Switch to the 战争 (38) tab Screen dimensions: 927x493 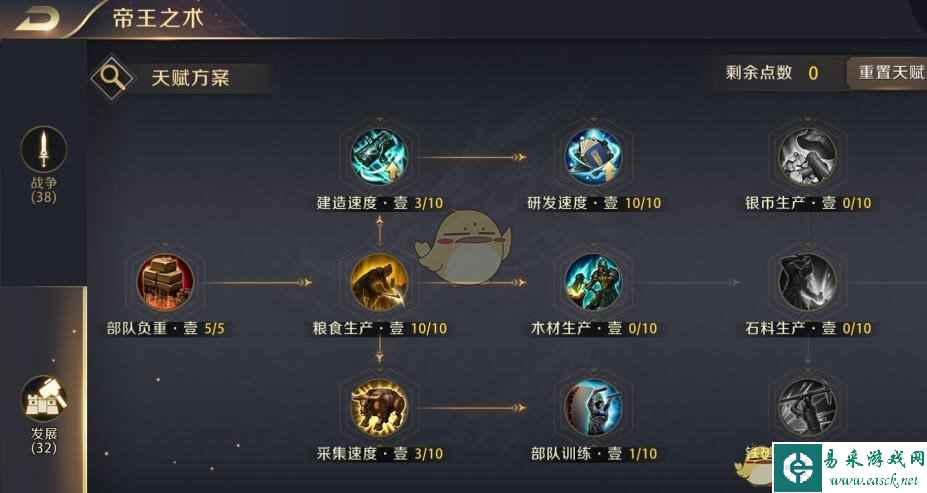point(44,165)
